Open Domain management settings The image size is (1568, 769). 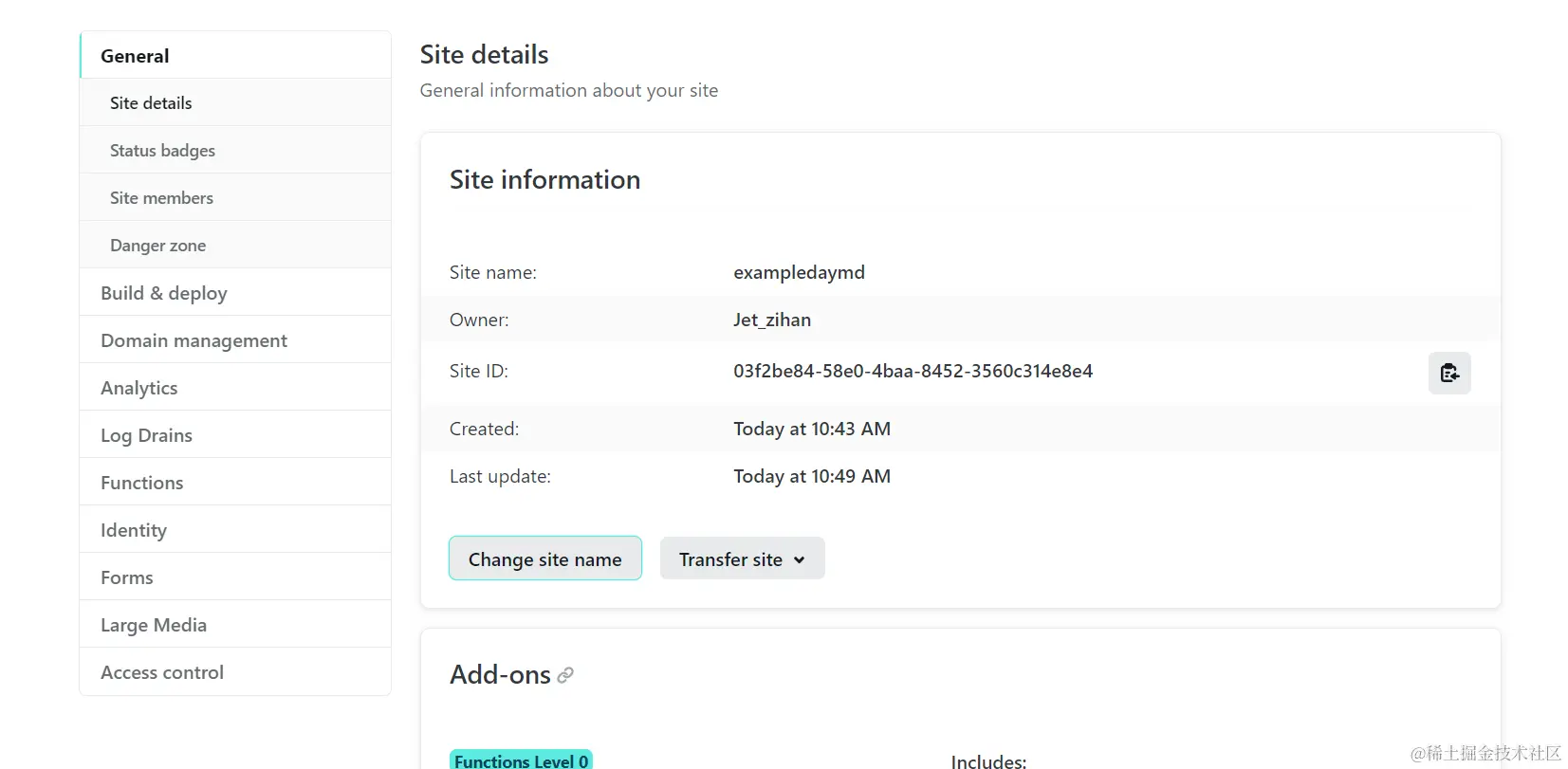pyautogui.click(x=235, y=339)
